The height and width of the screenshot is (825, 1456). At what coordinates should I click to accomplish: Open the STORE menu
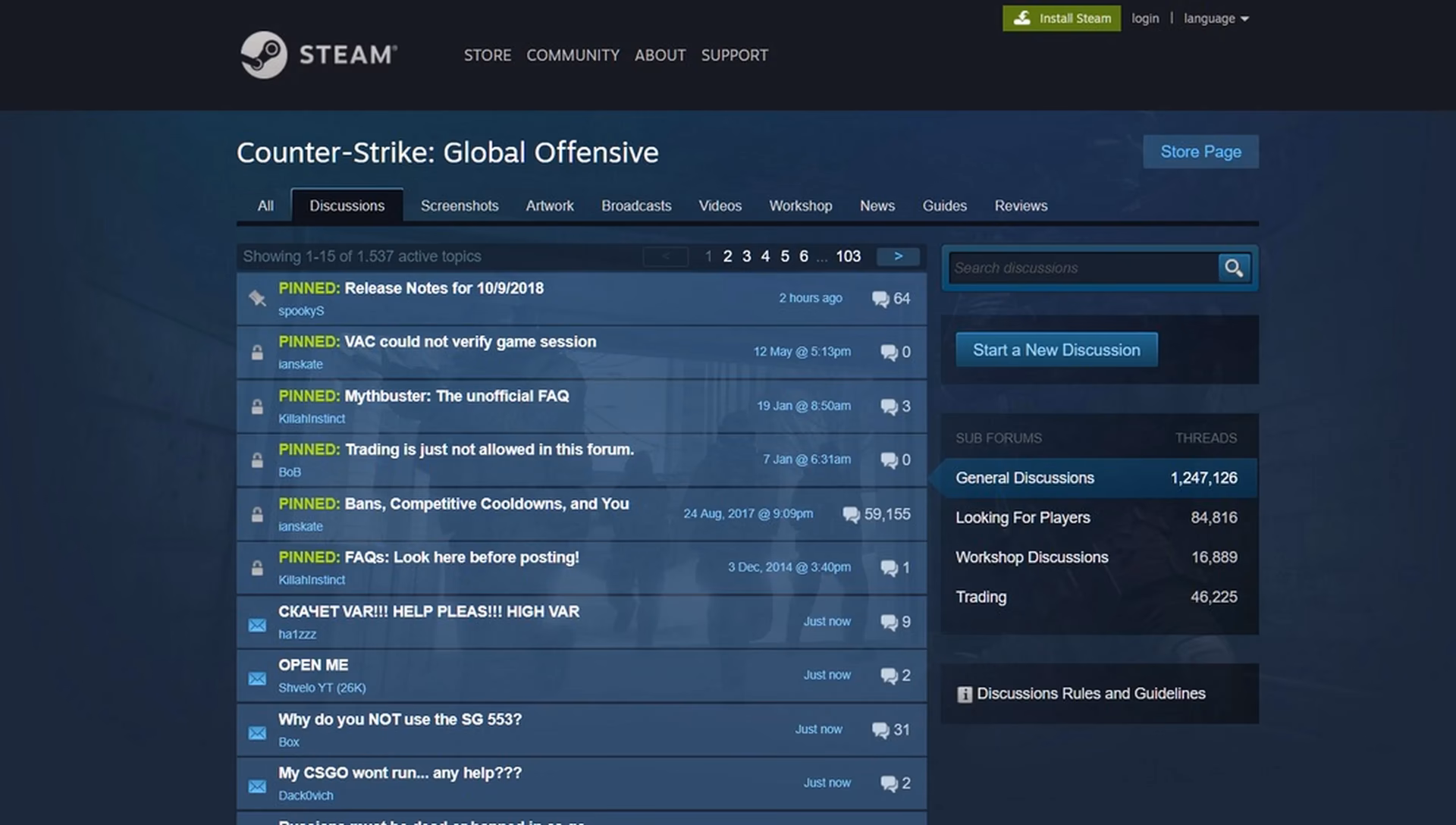[488, 55]
